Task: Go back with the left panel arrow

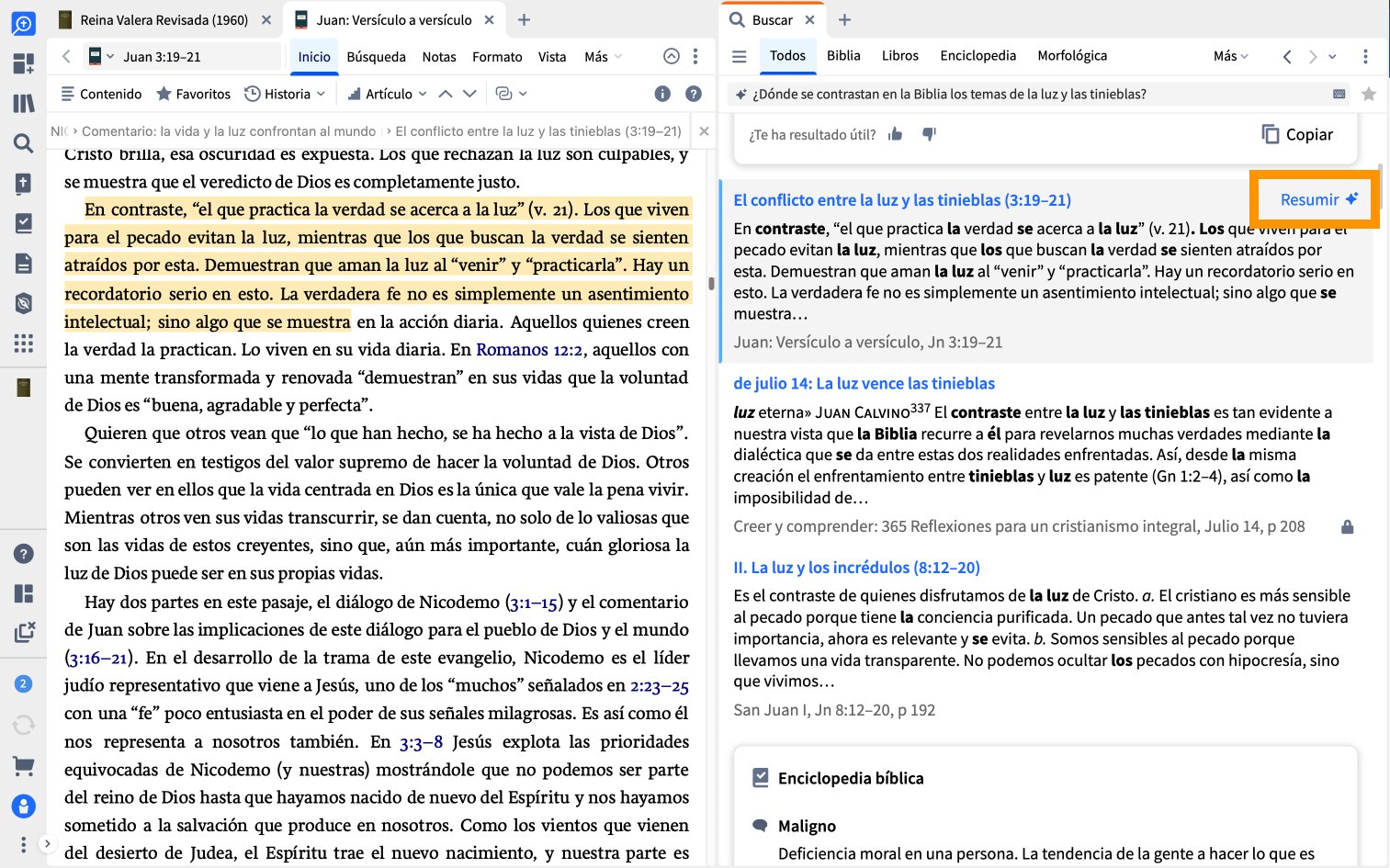Action: [66, 56]
